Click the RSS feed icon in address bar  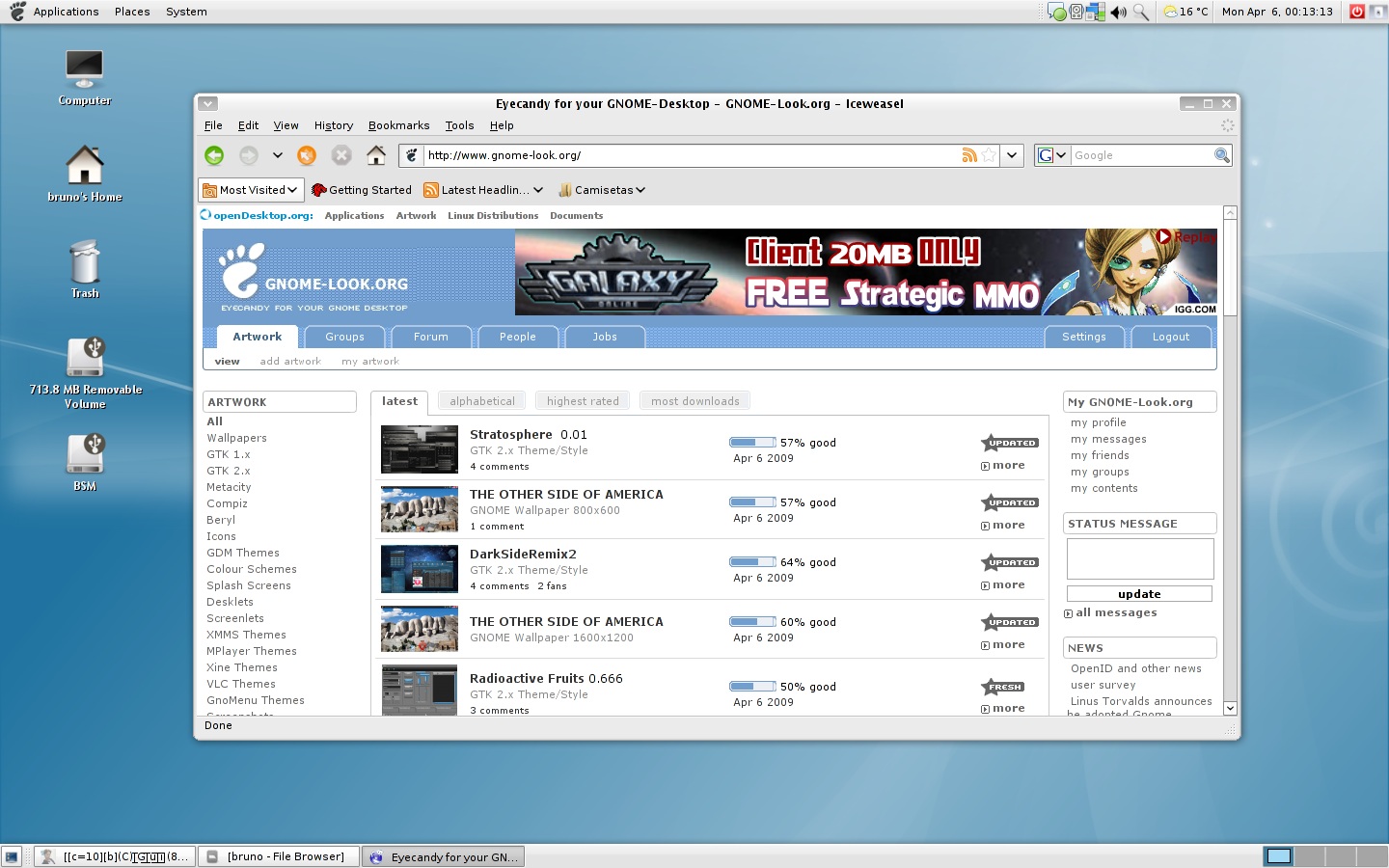(x=969, y=155)
